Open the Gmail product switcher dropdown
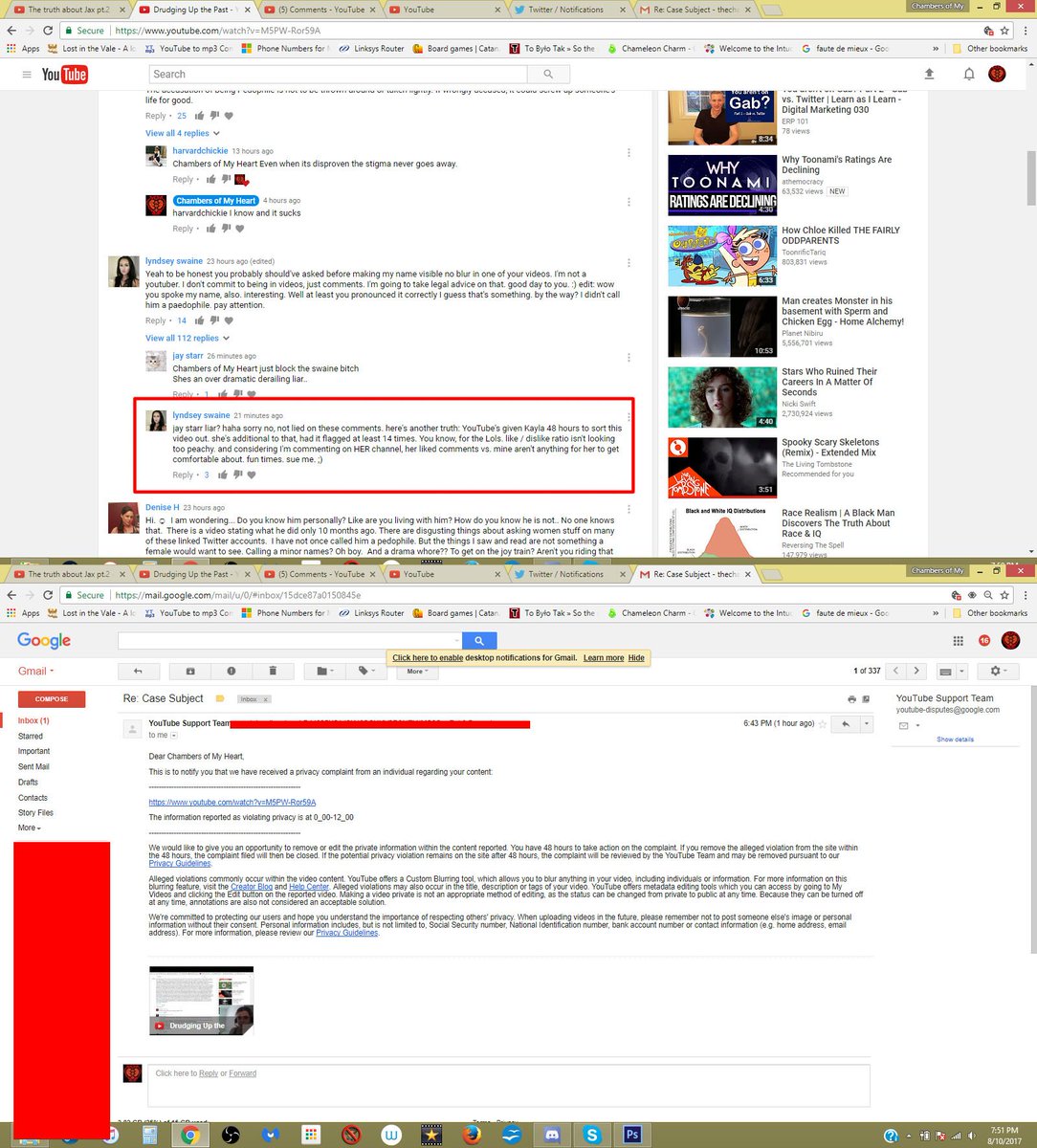Screen dimensions: 1037x1148 pos(36,671)
